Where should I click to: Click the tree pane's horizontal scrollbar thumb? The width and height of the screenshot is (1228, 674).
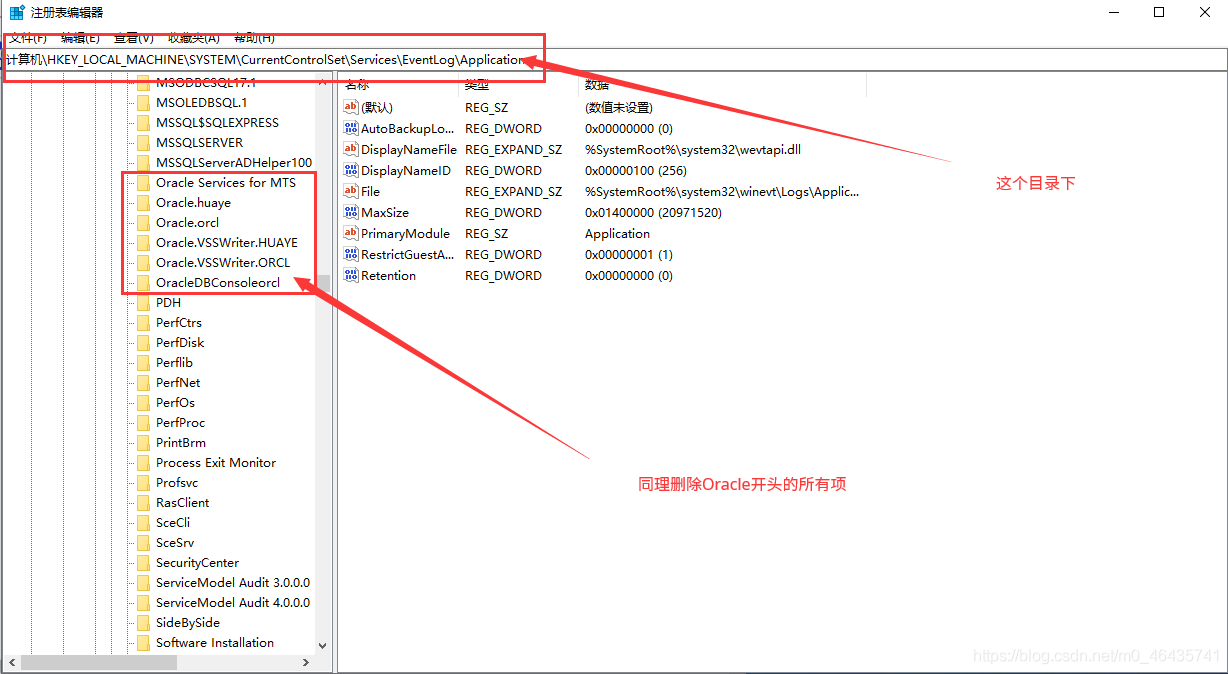pyautogui.click(x=99, y=663)
